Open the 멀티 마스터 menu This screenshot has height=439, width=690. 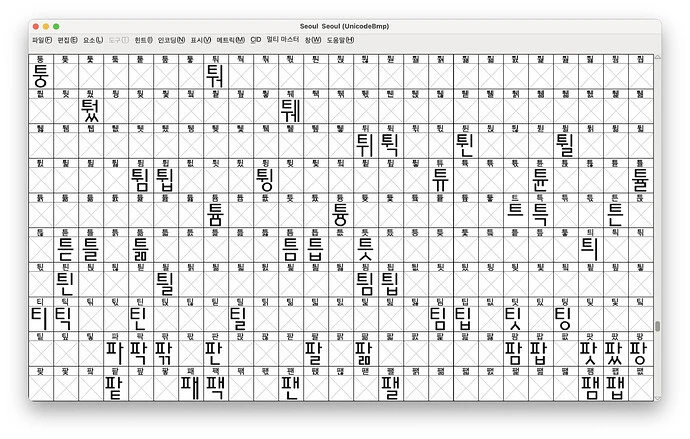283,40
